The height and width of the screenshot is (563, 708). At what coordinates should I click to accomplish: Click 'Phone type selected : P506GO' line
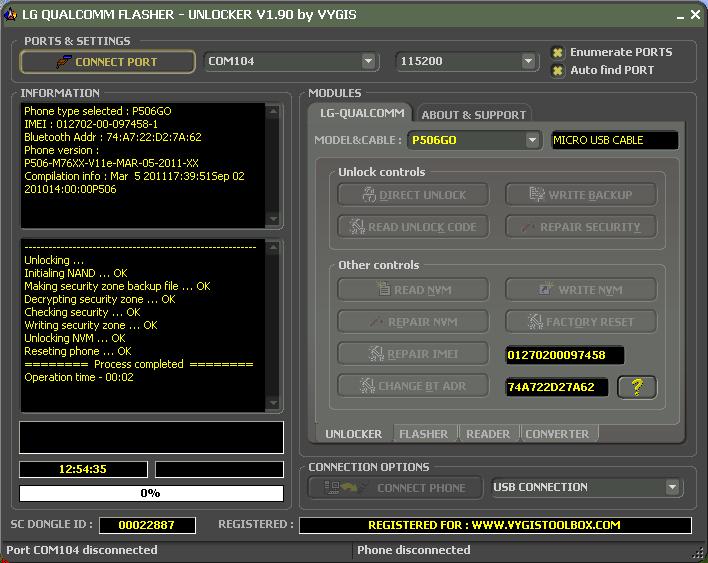pyautogui.click(x=98, y=111)
